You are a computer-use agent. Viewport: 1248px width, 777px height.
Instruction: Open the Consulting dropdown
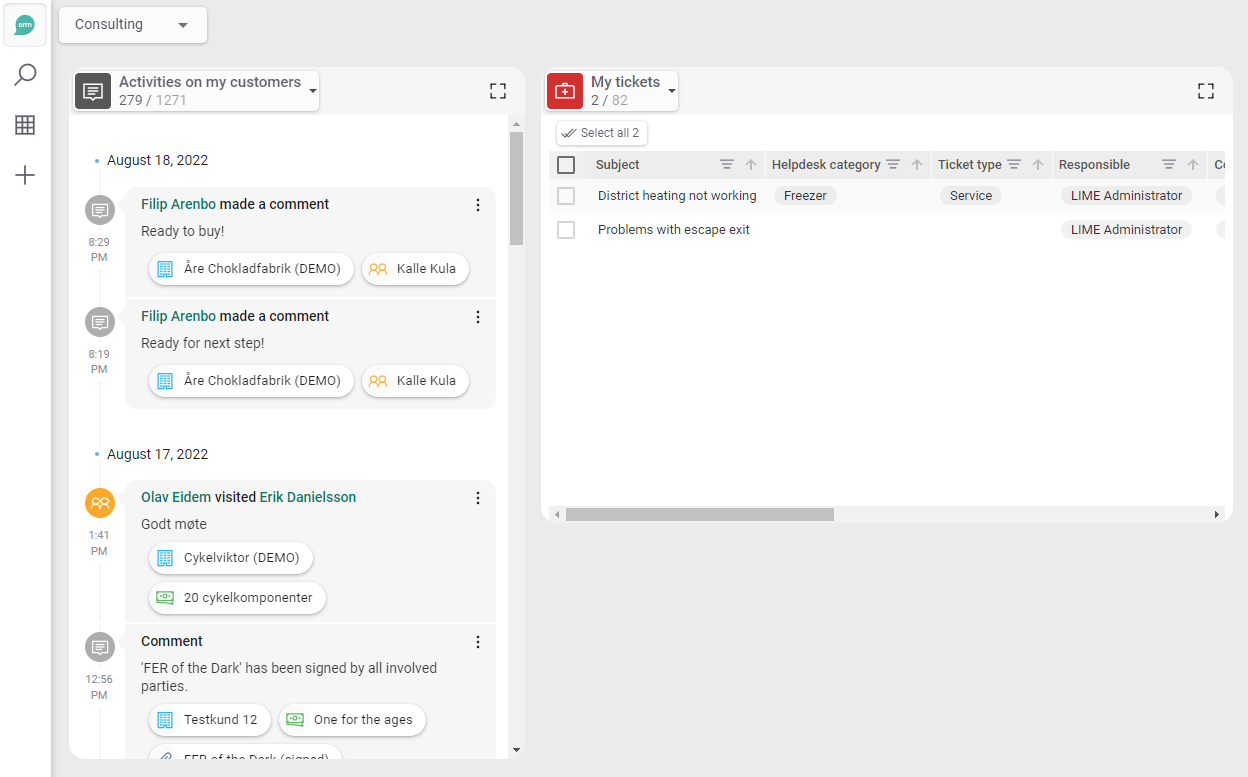[x=133, y=25]
